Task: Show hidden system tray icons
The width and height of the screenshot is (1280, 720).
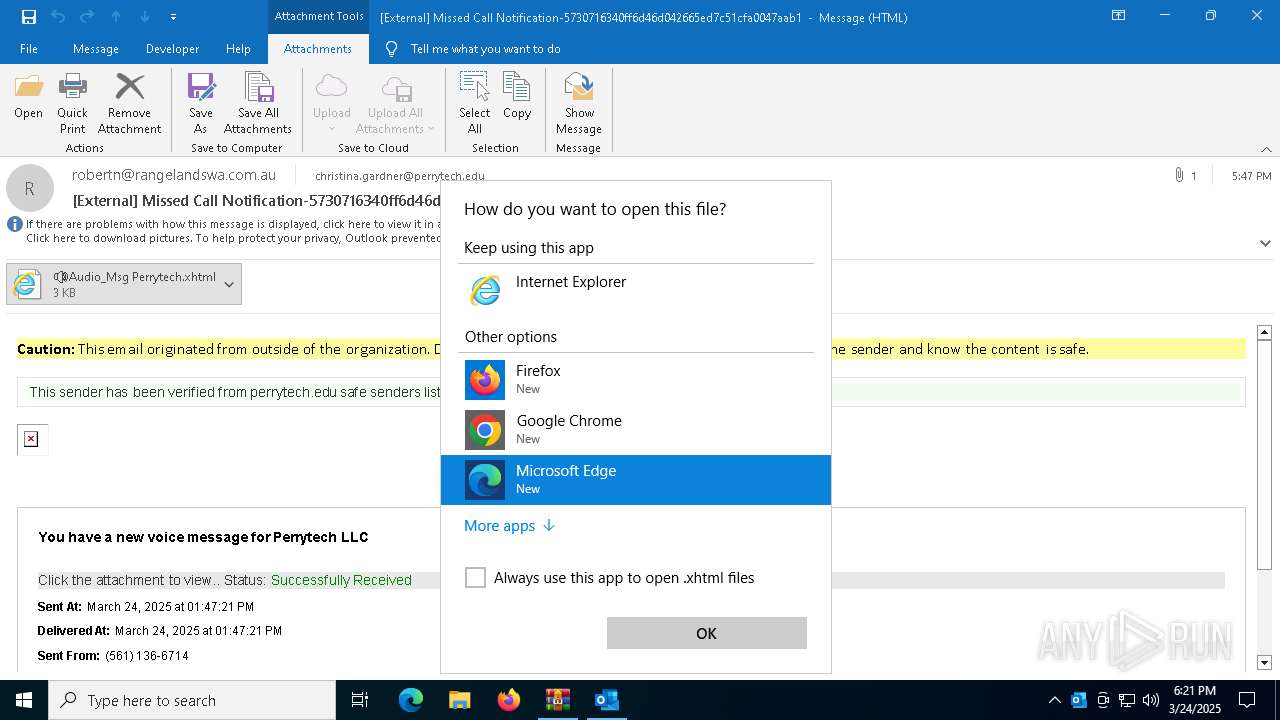Action: [1054, 700]
